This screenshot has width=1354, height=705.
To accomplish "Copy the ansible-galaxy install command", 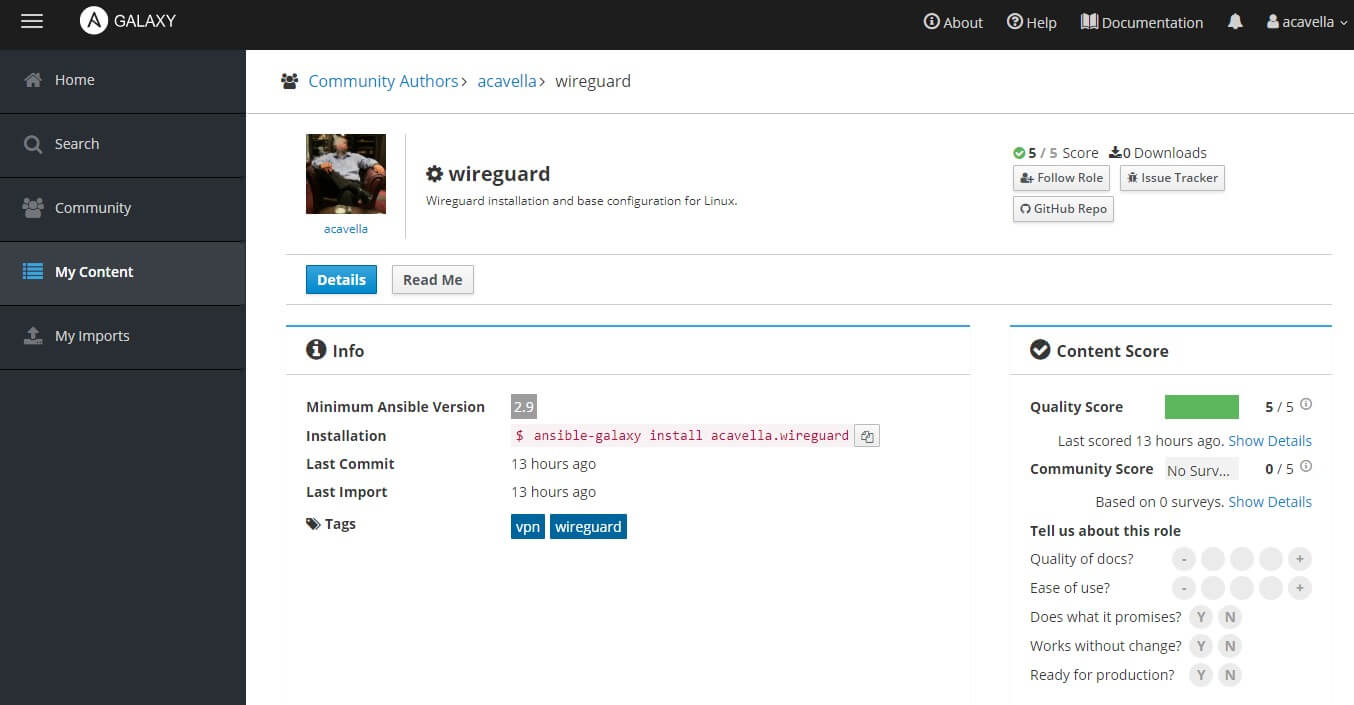I will [867, 436].
